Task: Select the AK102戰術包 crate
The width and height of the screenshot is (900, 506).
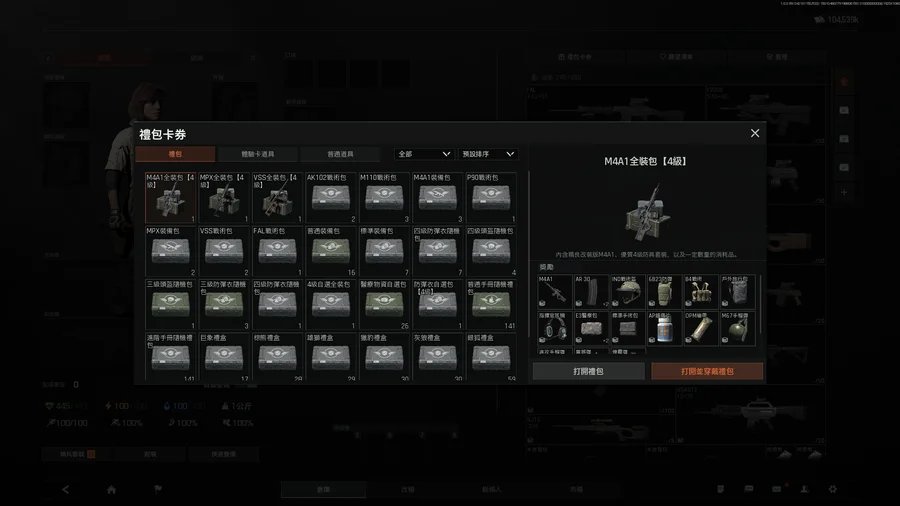Action: pos(331,197)
